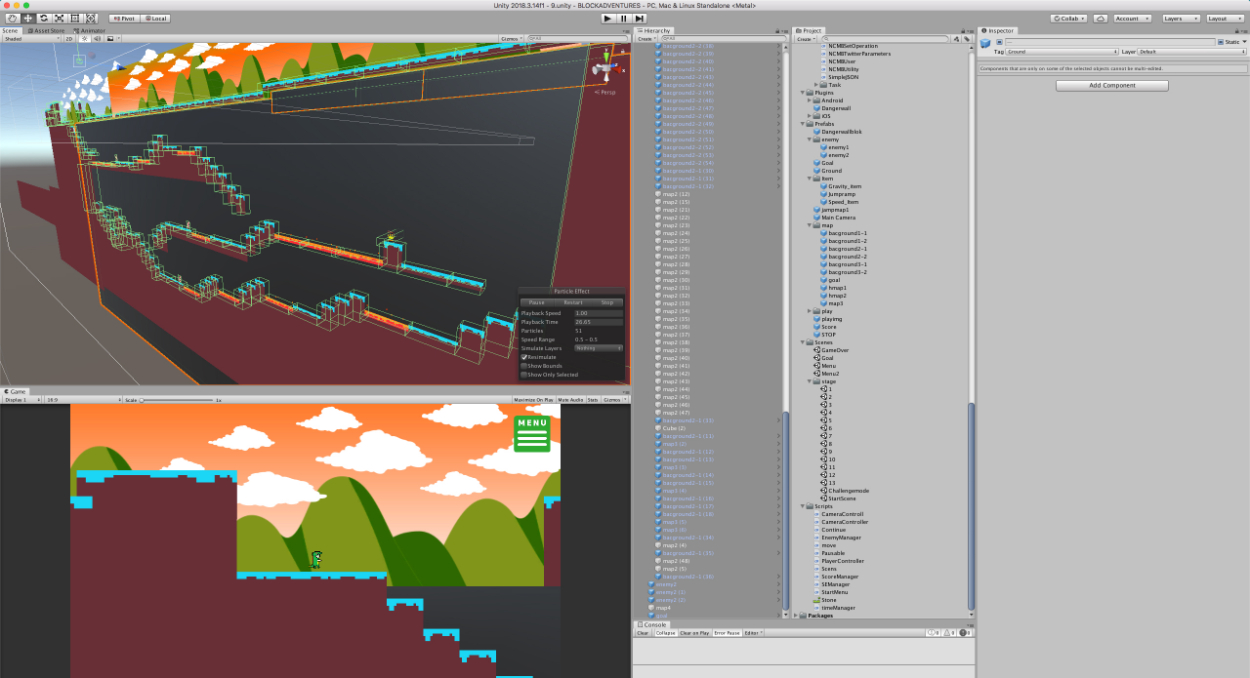
Task: Click Restart in the Particle Effect panel
Action: (x=573, y=302)
